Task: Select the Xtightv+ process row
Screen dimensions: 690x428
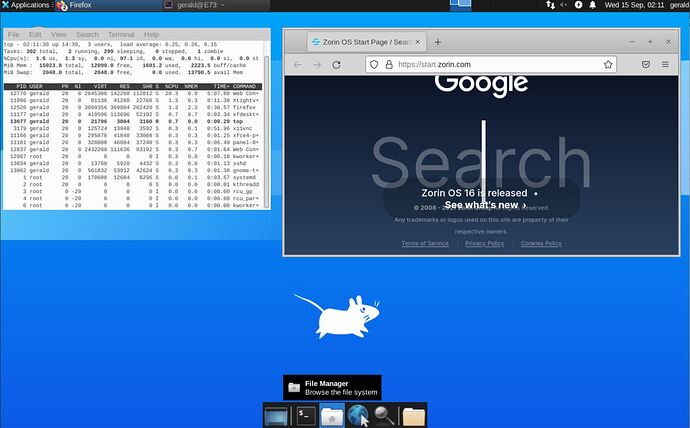Action: 132,100
